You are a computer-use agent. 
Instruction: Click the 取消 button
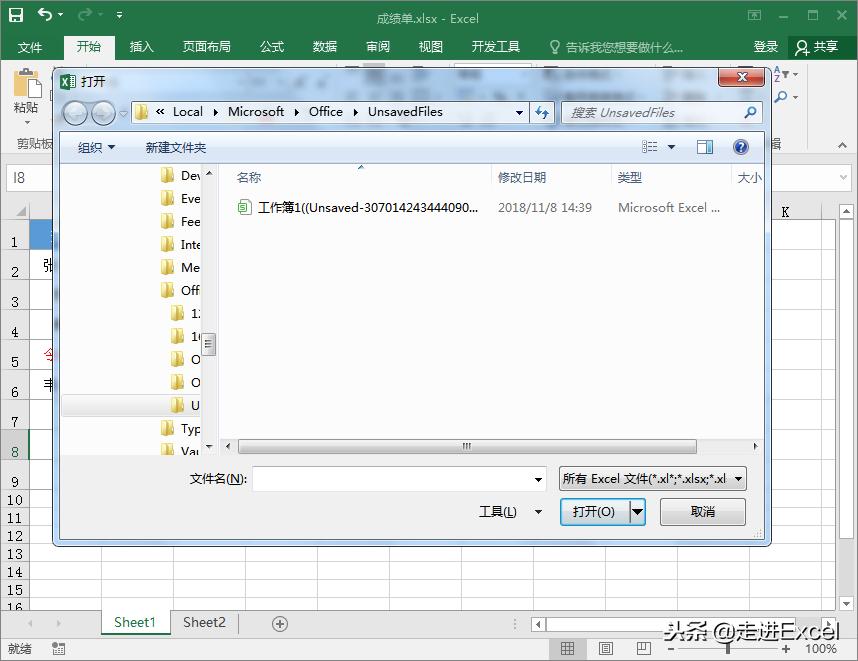[702, 511]
